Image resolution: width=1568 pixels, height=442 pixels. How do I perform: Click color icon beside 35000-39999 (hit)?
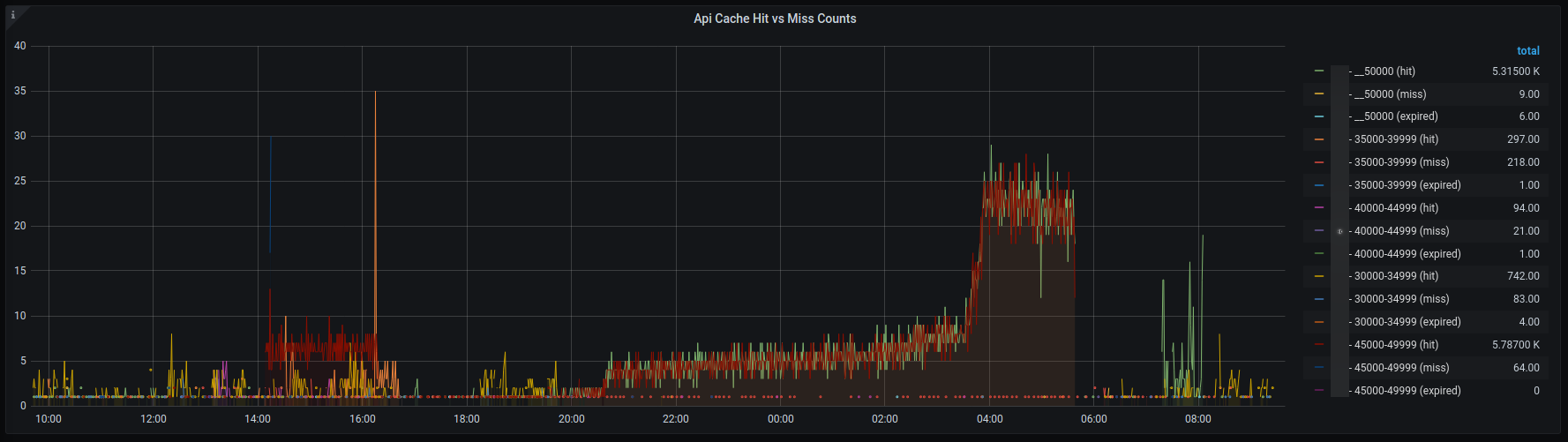pyautogui.click(x=1319, y=139)
